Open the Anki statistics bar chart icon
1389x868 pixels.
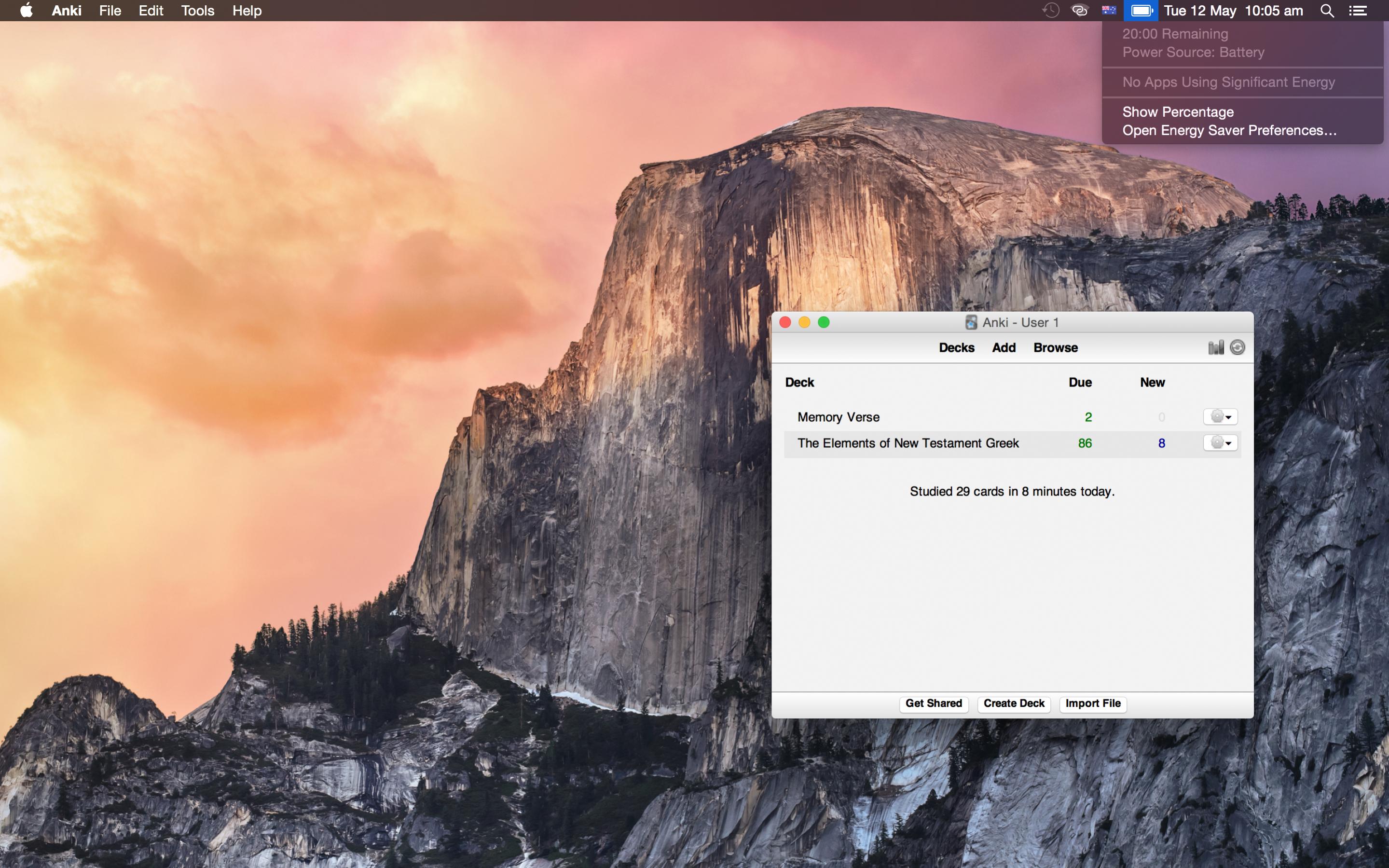[1216, 347]
